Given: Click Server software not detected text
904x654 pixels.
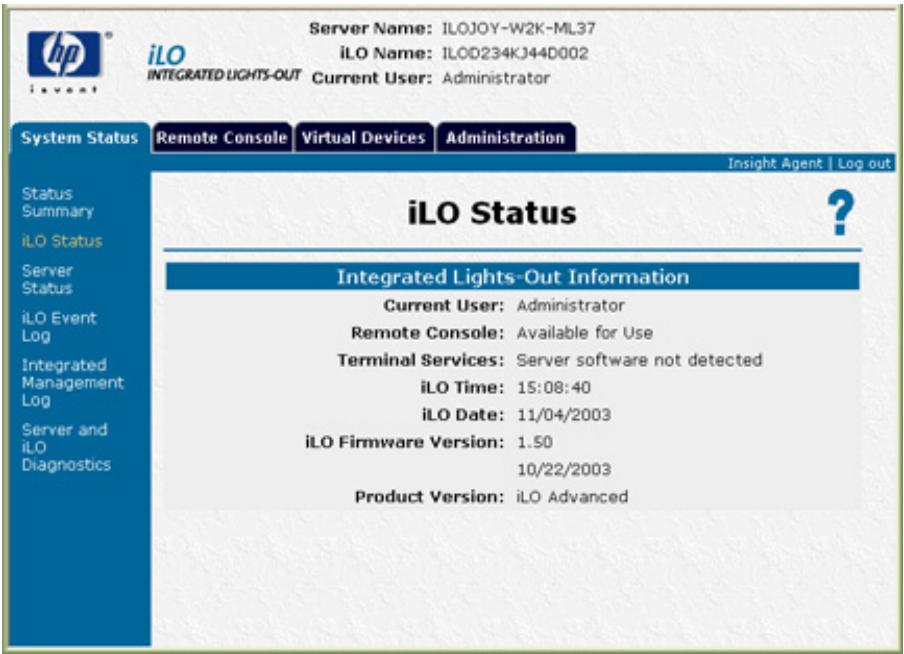Looking at the screenshot, I should pos(639,360).
